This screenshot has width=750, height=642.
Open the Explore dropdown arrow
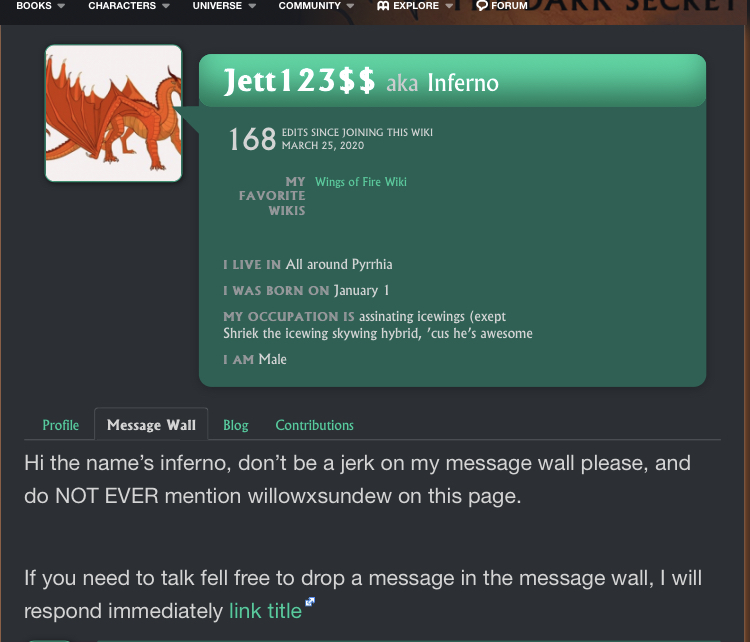pos(449,6)
